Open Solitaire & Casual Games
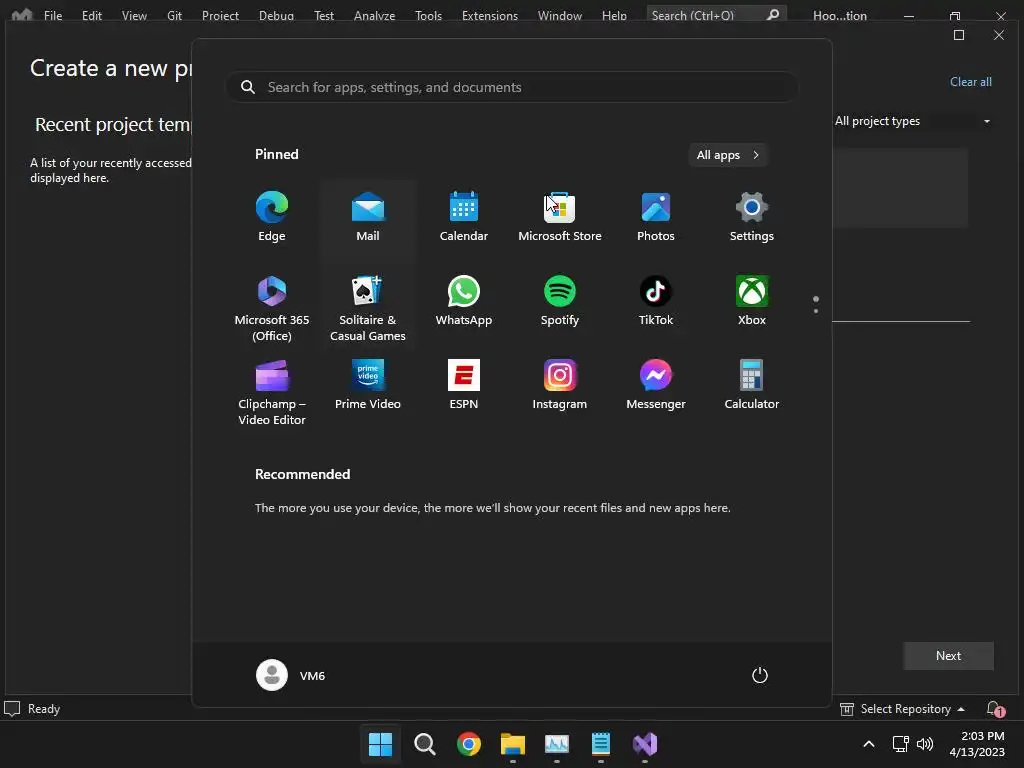1024x768 pixels. tap(368, 308)
